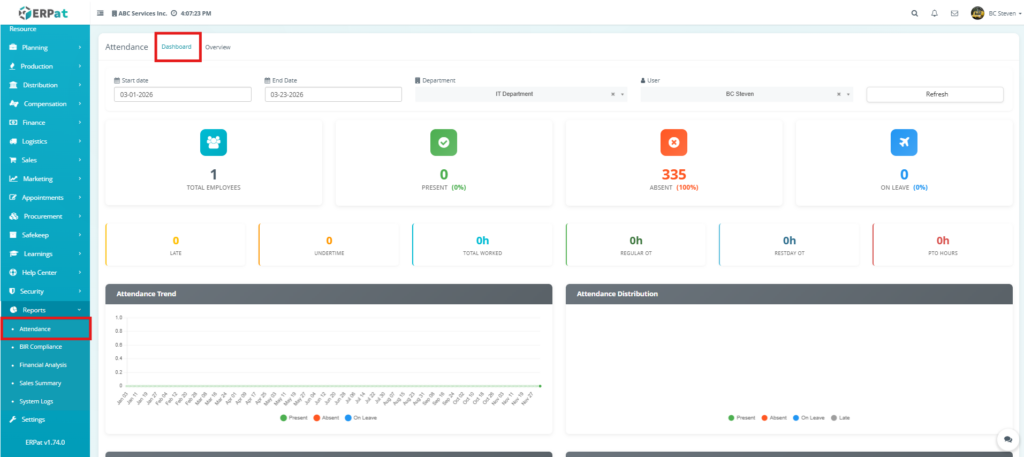
Task: Open the chat bubble icon at bottom right
Action: click(1006, 440)
